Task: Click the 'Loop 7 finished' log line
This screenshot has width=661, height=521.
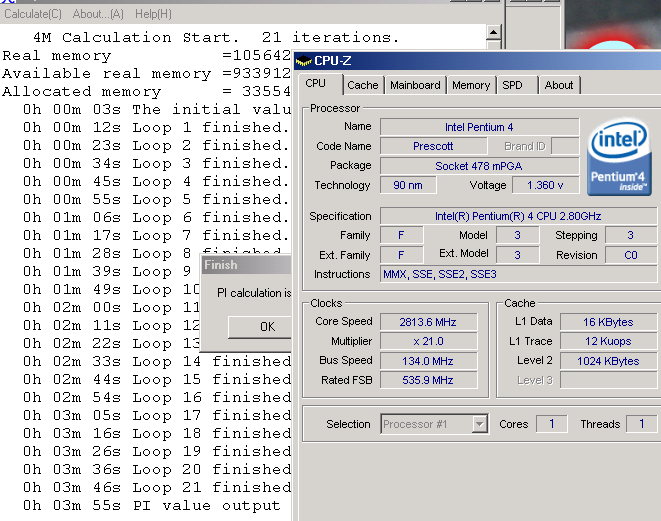Action: (156, 235)
